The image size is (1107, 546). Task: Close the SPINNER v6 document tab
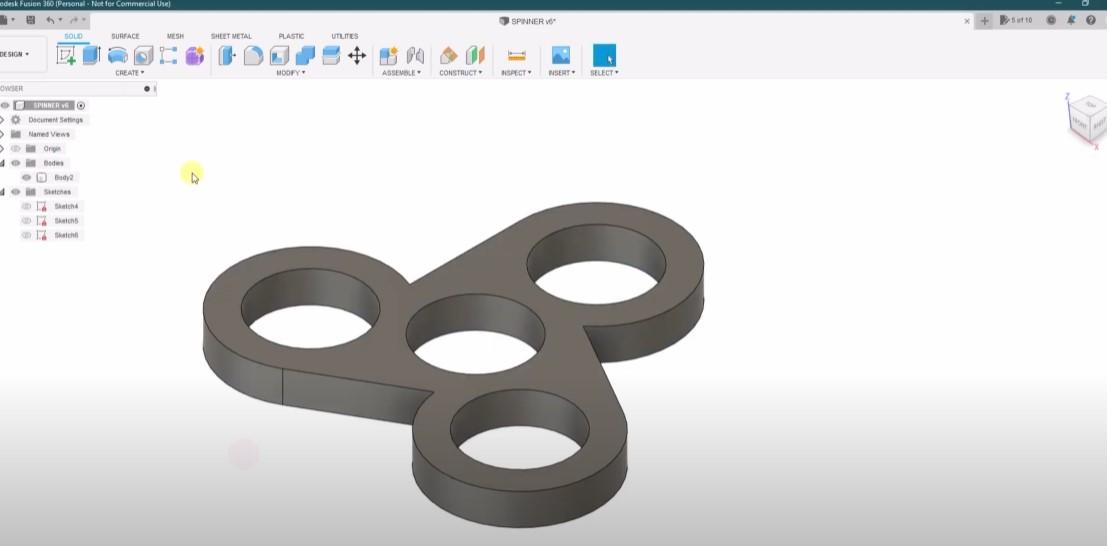click(x=967, y=21)
